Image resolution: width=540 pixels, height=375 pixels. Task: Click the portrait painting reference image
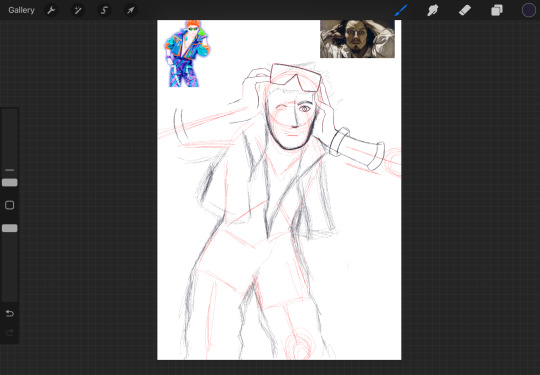click(x=357, y=39)
